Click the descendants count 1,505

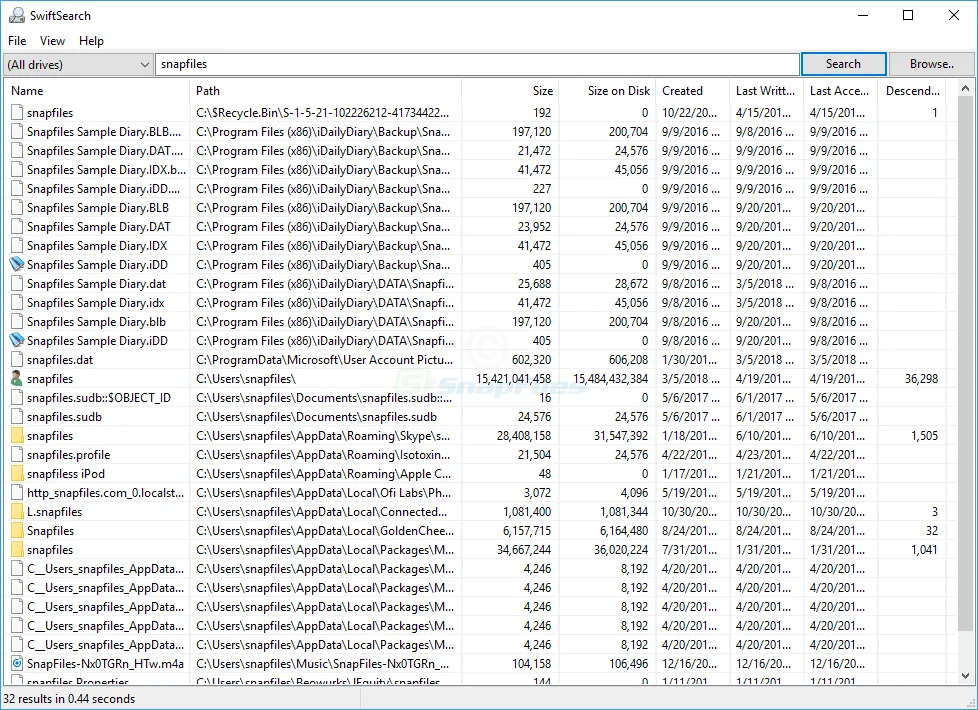[x=924, y=435]
